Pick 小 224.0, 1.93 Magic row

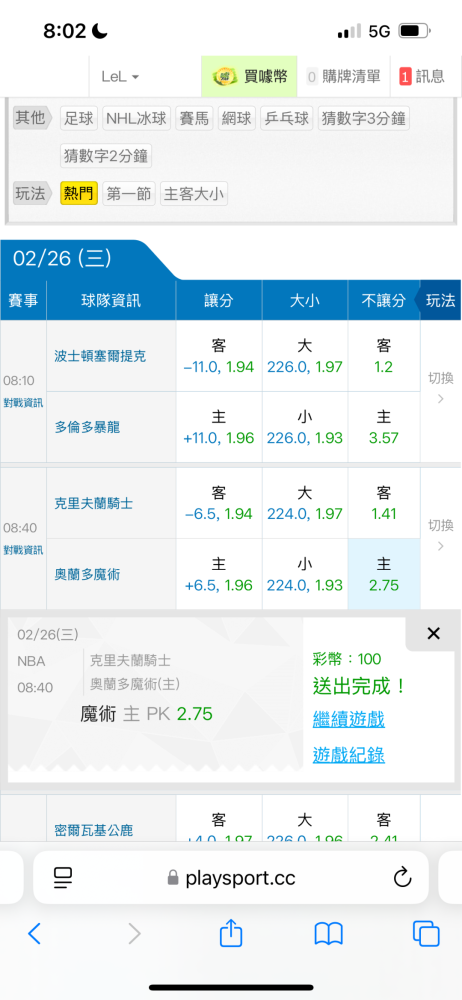pos(304,575)
